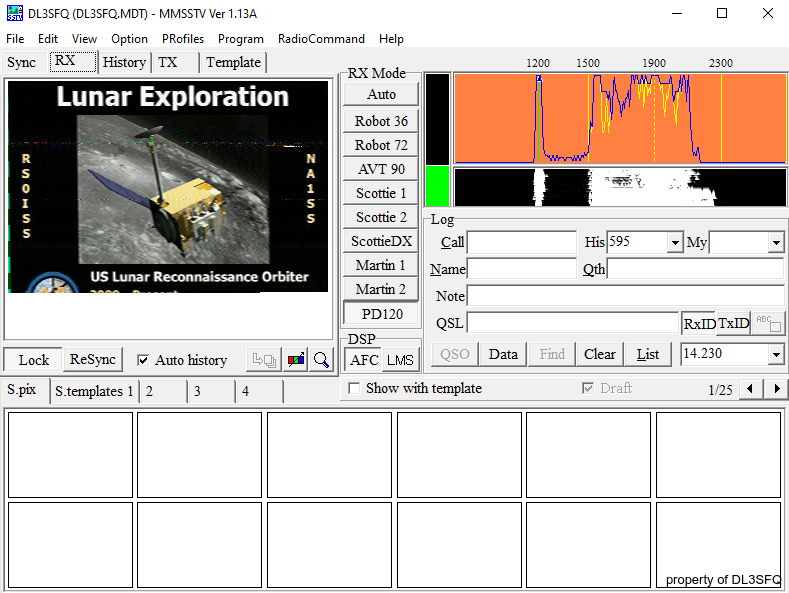Toggle the AFC DSP button

pos(364,360)
